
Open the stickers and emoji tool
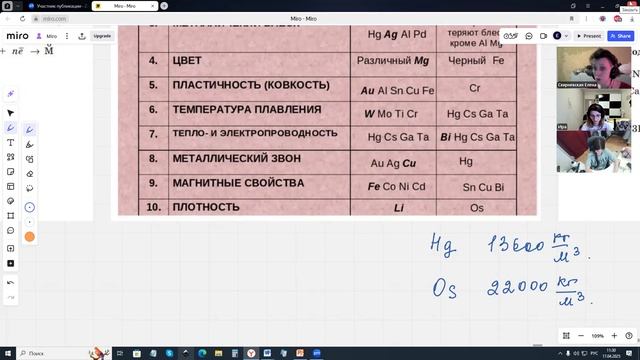point(11,201)
